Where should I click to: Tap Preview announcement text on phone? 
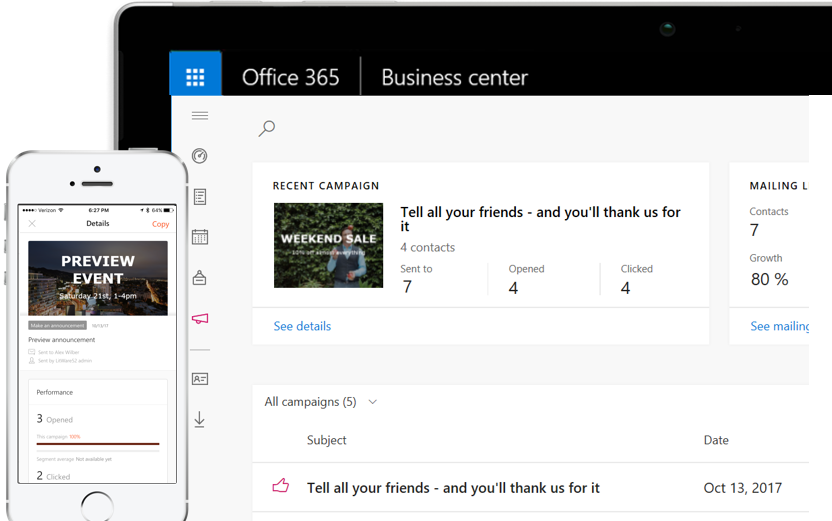pyautogui.click(x=62, y=340)
